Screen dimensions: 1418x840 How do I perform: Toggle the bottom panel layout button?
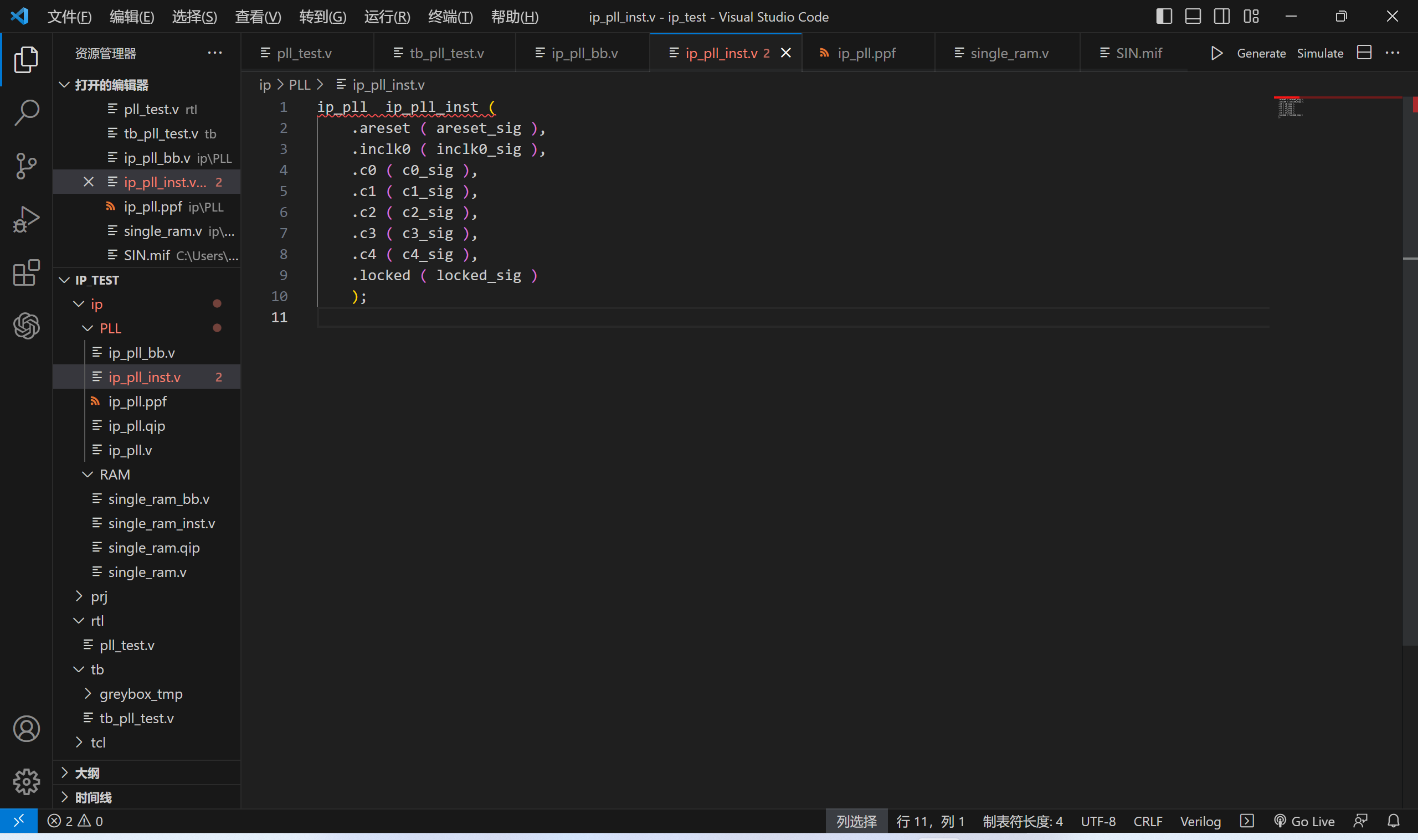click(x=1193, y=17)
